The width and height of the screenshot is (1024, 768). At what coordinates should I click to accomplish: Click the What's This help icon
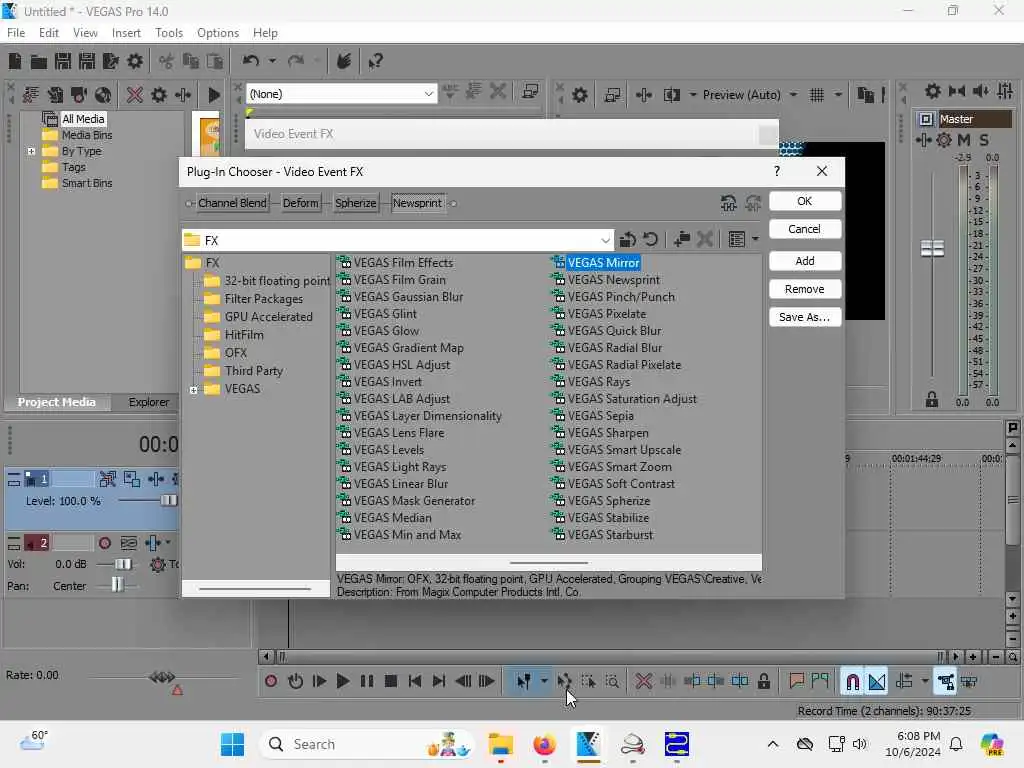coord(376,61)
